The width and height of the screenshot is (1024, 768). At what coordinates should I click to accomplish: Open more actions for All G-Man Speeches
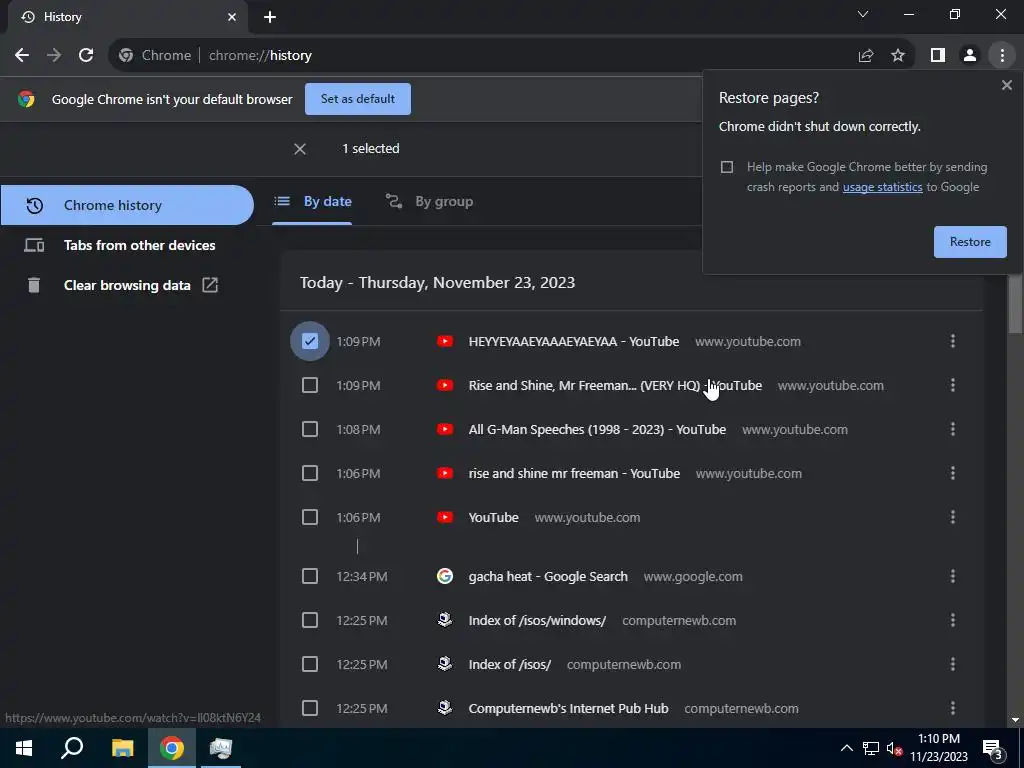pyautogui.click(x=953, y=429)
